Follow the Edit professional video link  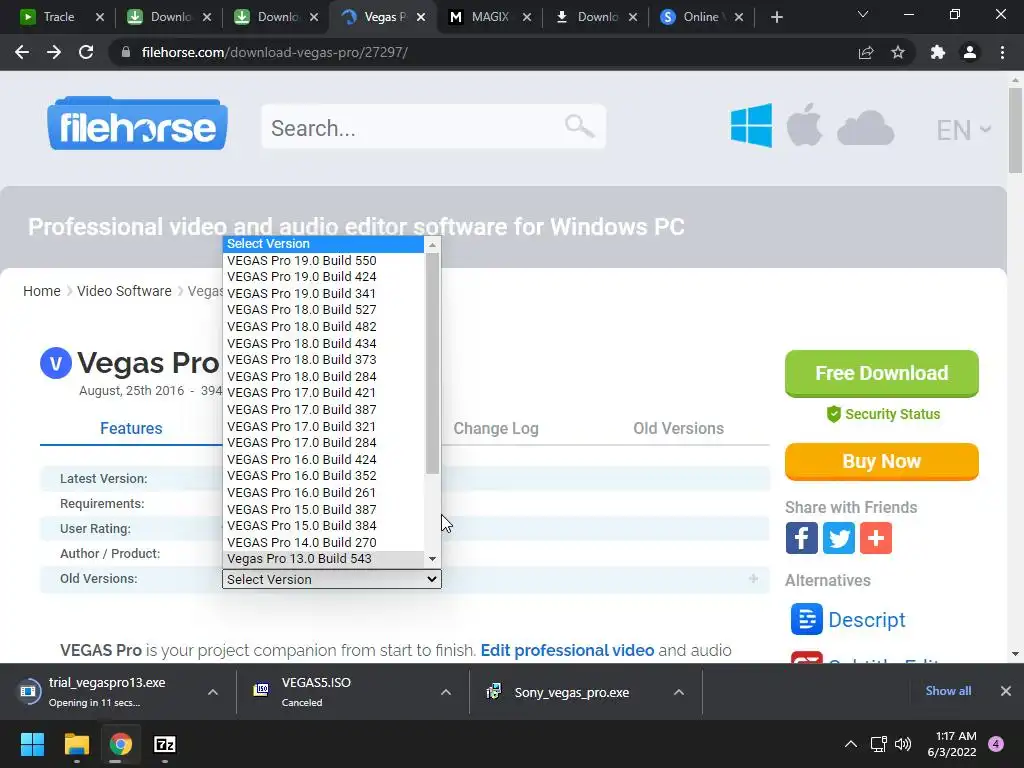[x=568, y=650]
